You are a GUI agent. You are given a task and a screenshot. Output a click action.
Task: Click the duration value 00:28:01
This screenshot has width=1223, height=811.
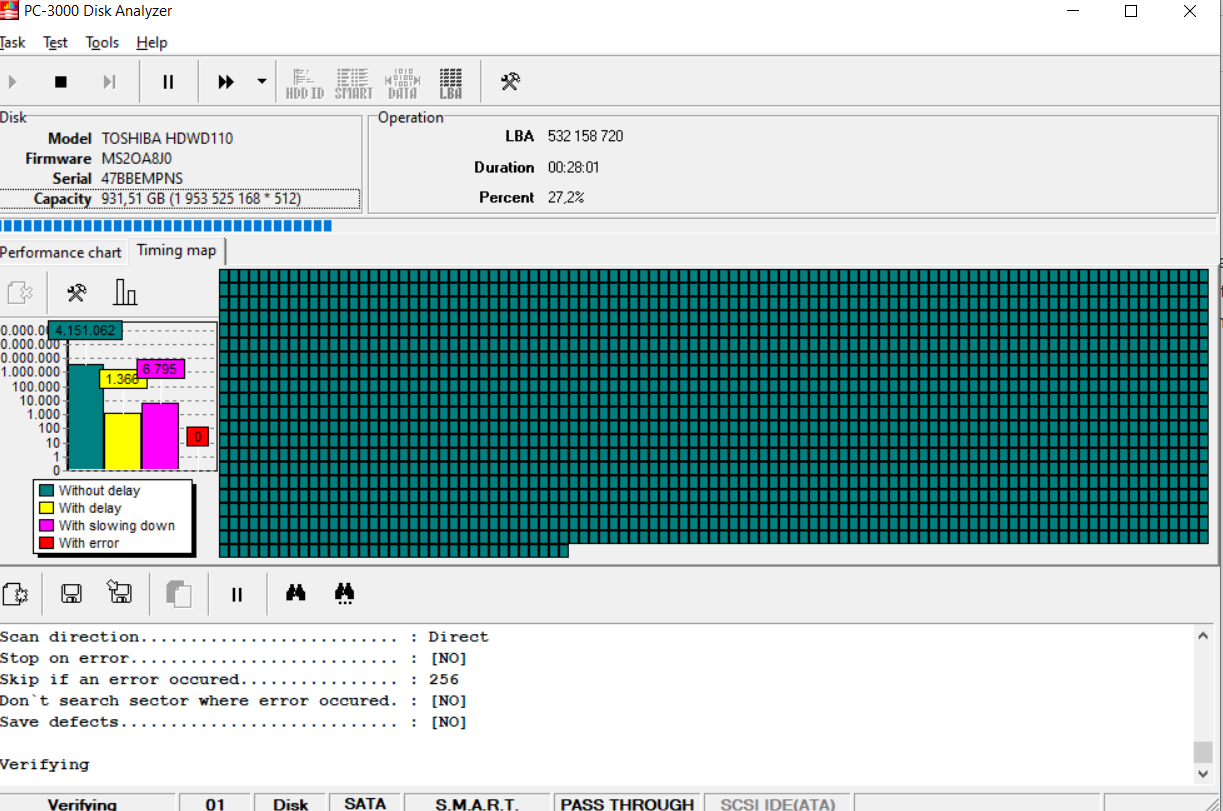pos(574,167)
